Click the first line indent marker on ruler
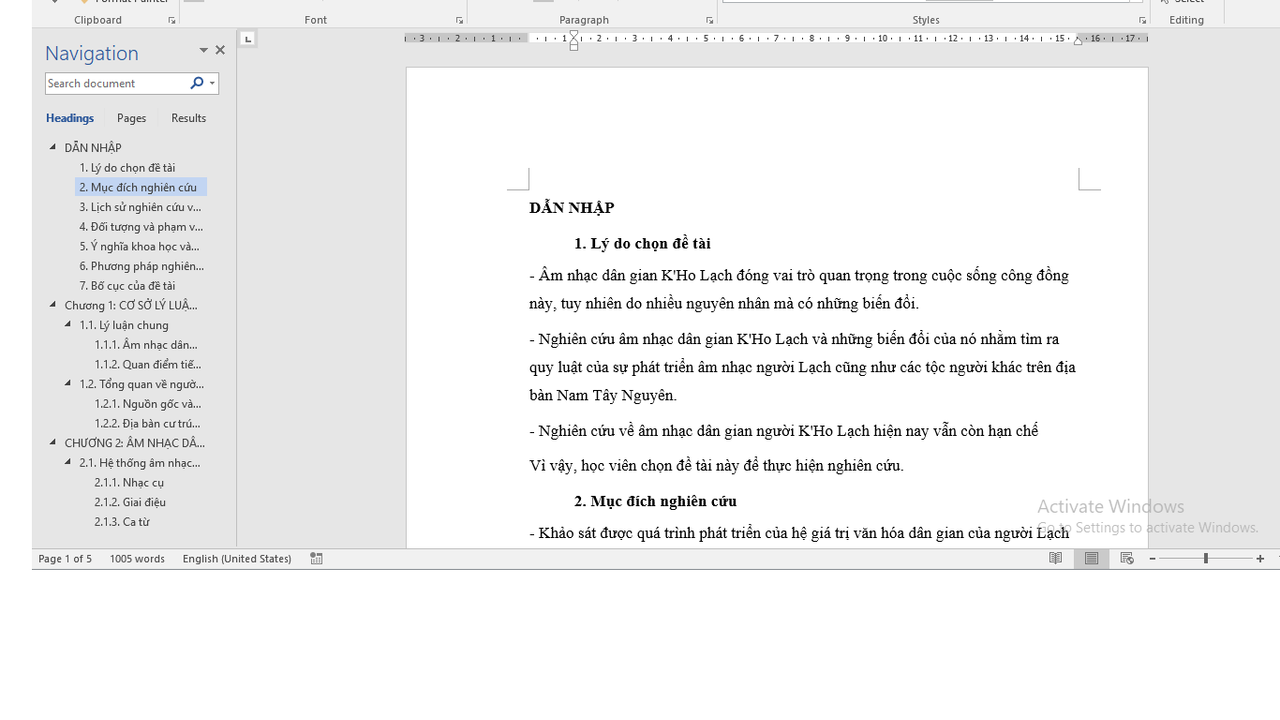The width and height of the screenshot is (1280, 720). tap(574, 35)
